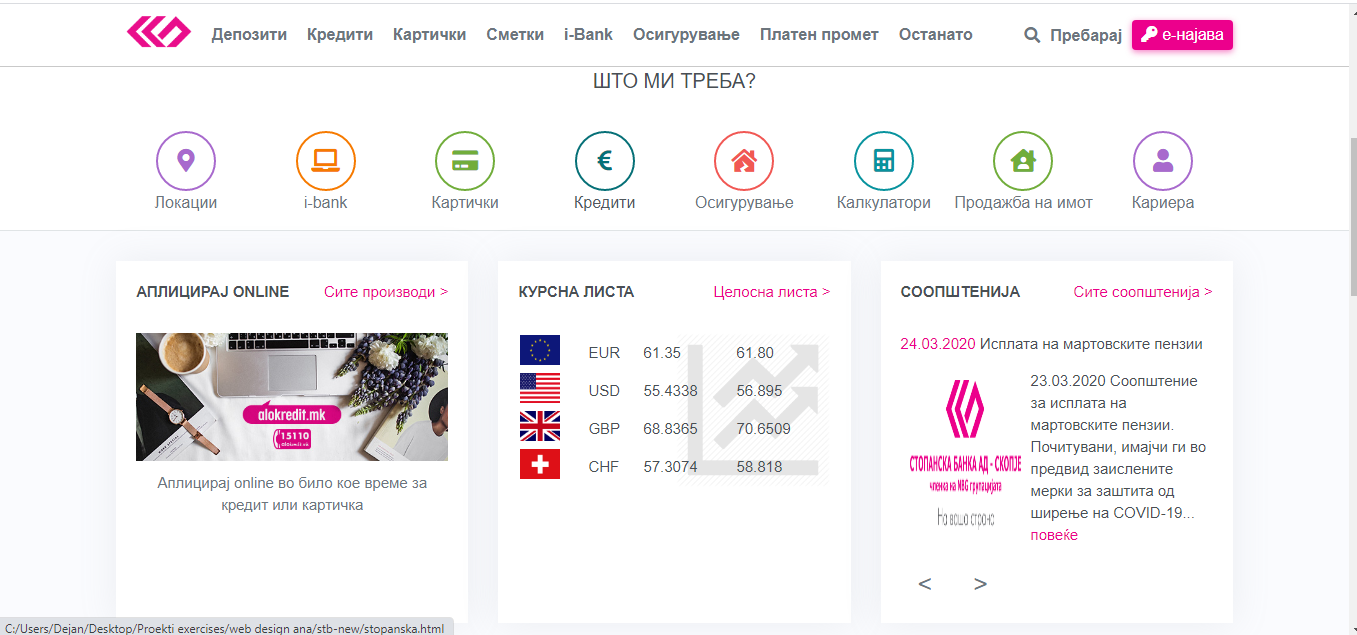The width and height of the screenshot is (1357, 635).
Task: Click the Stopanska Banka logo in header
Action: coord(158,33)
